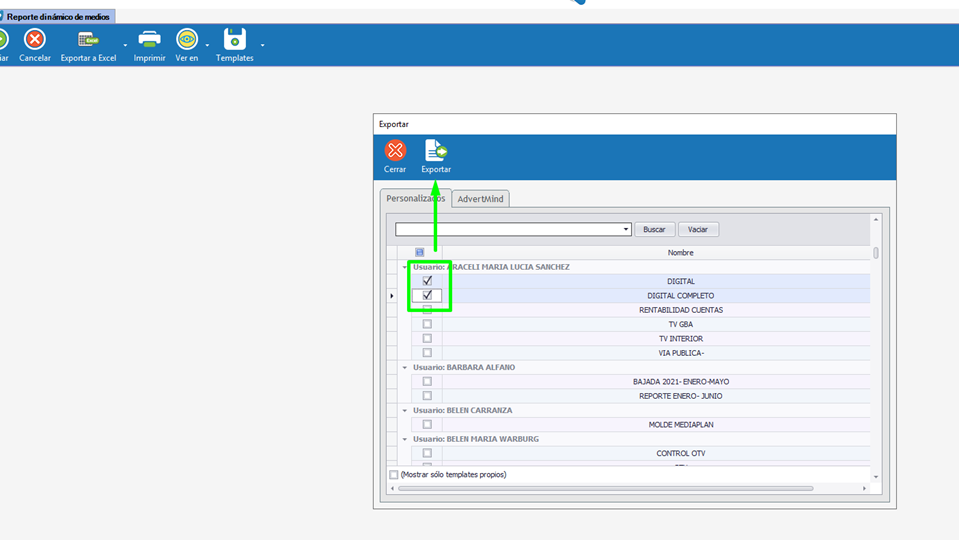Uncheck the DIGITAL template checkbox
Screen dimensions: 959x540
[x=427, y=281]
